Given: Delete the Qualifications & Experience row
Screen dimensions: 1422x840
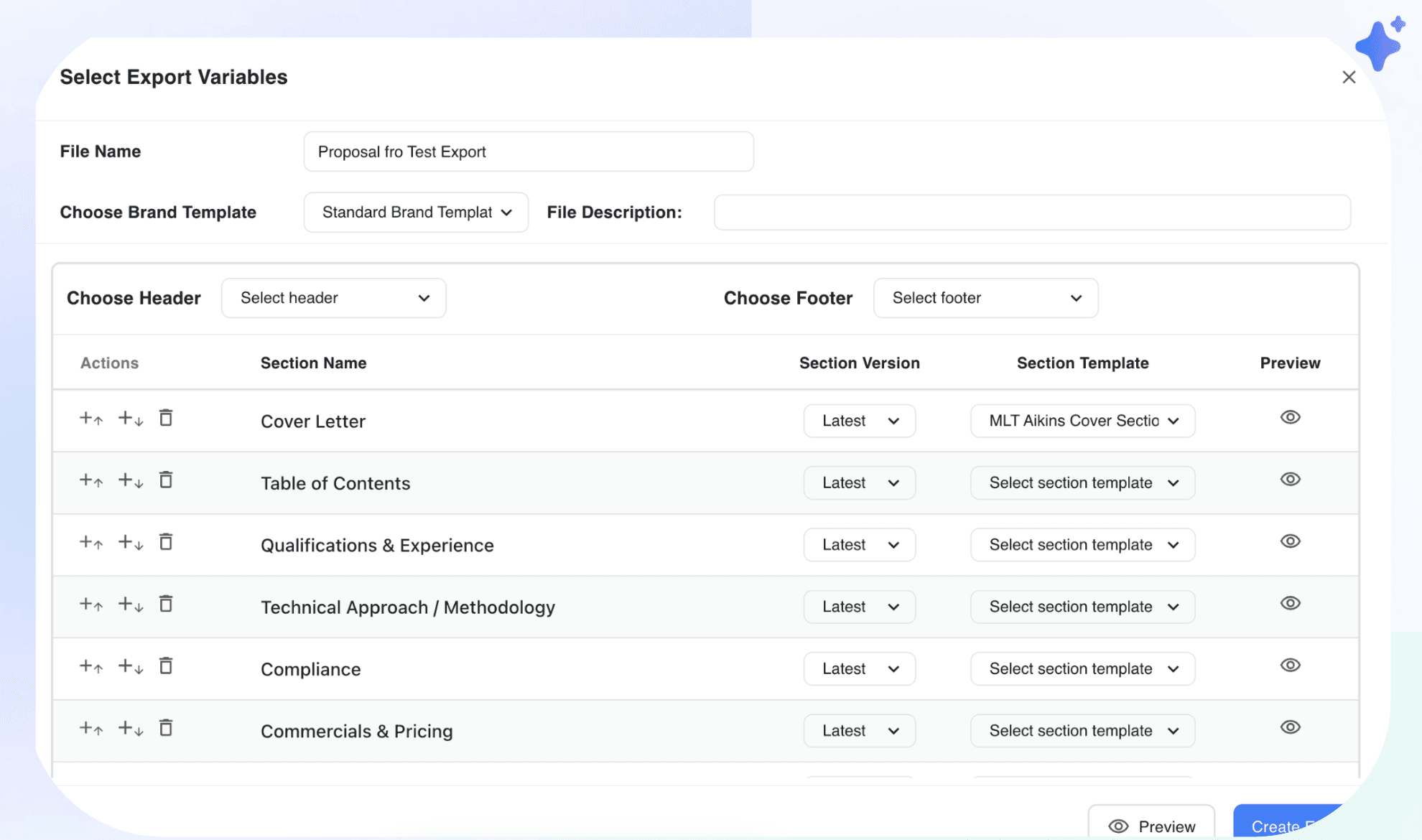Looking at the screenshot, I should 166,542.
